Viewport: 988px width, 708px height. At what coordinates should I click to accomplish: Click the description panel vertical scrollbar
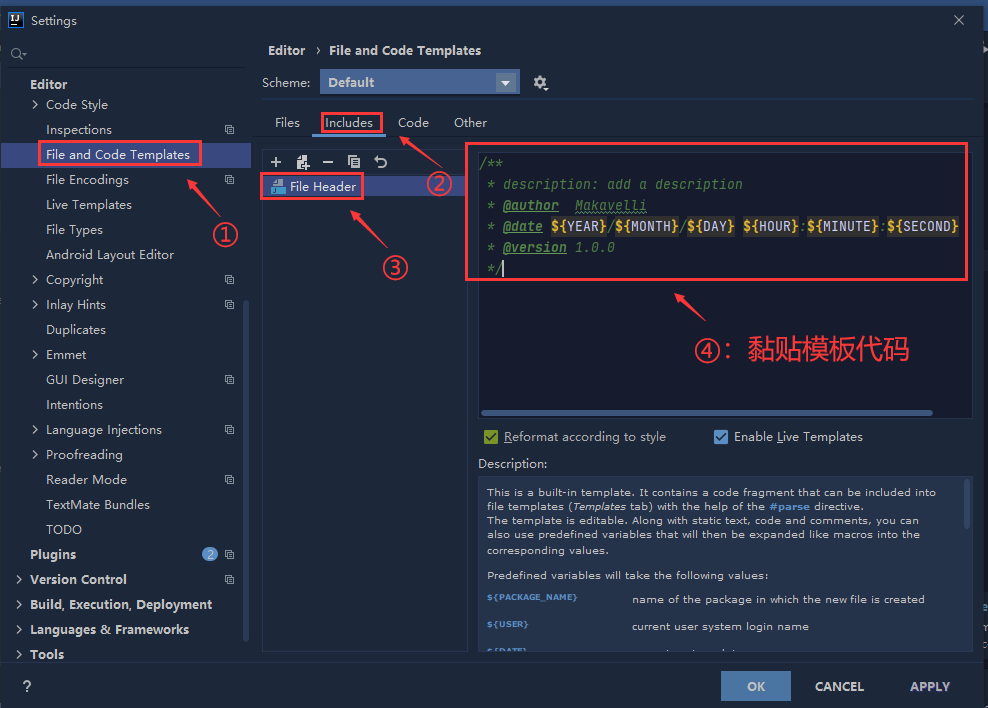(x=967, y=504)
